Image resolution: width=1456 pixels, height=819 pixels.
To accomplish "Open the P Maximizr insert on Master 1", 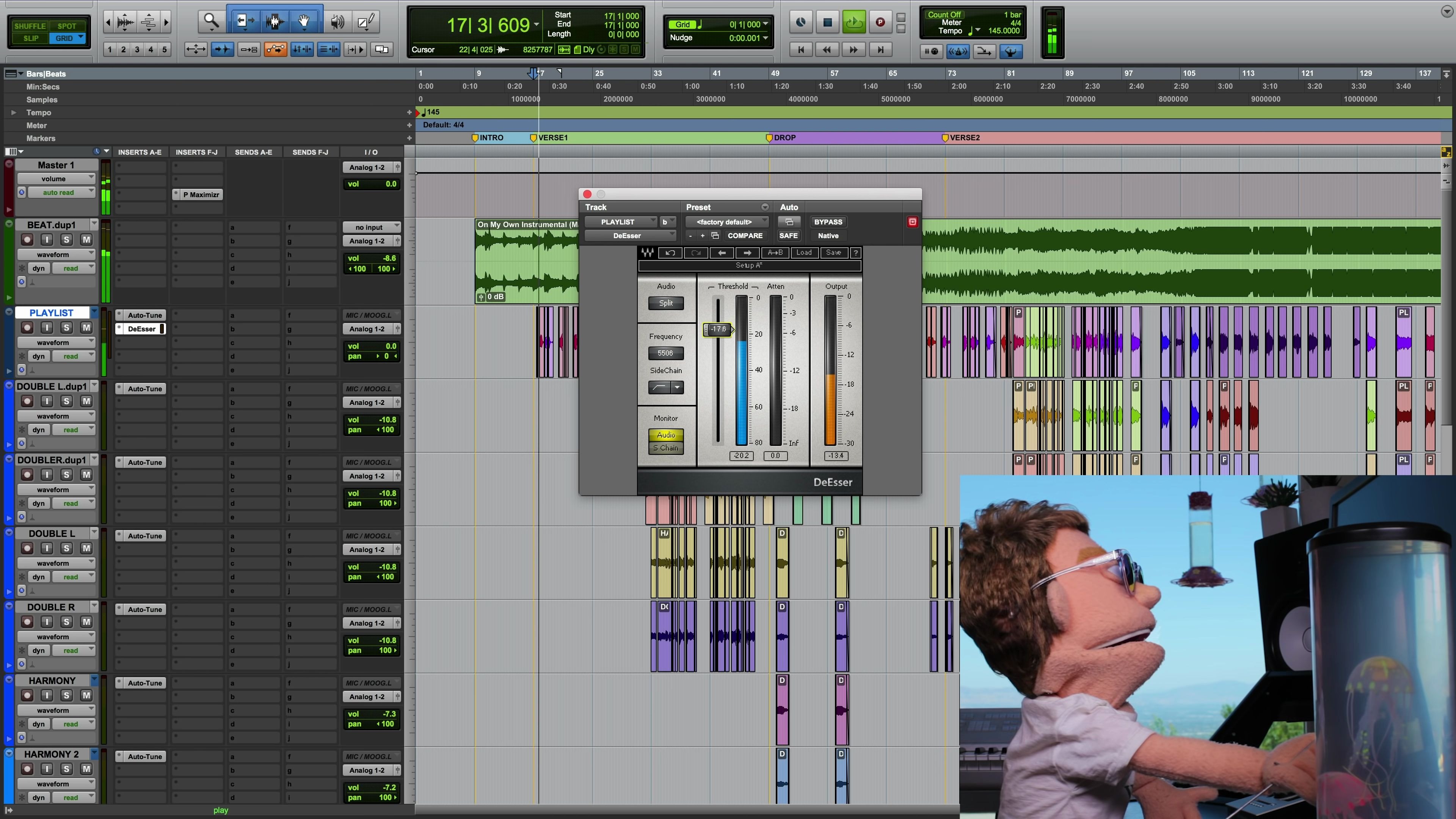I will [198, 195].
